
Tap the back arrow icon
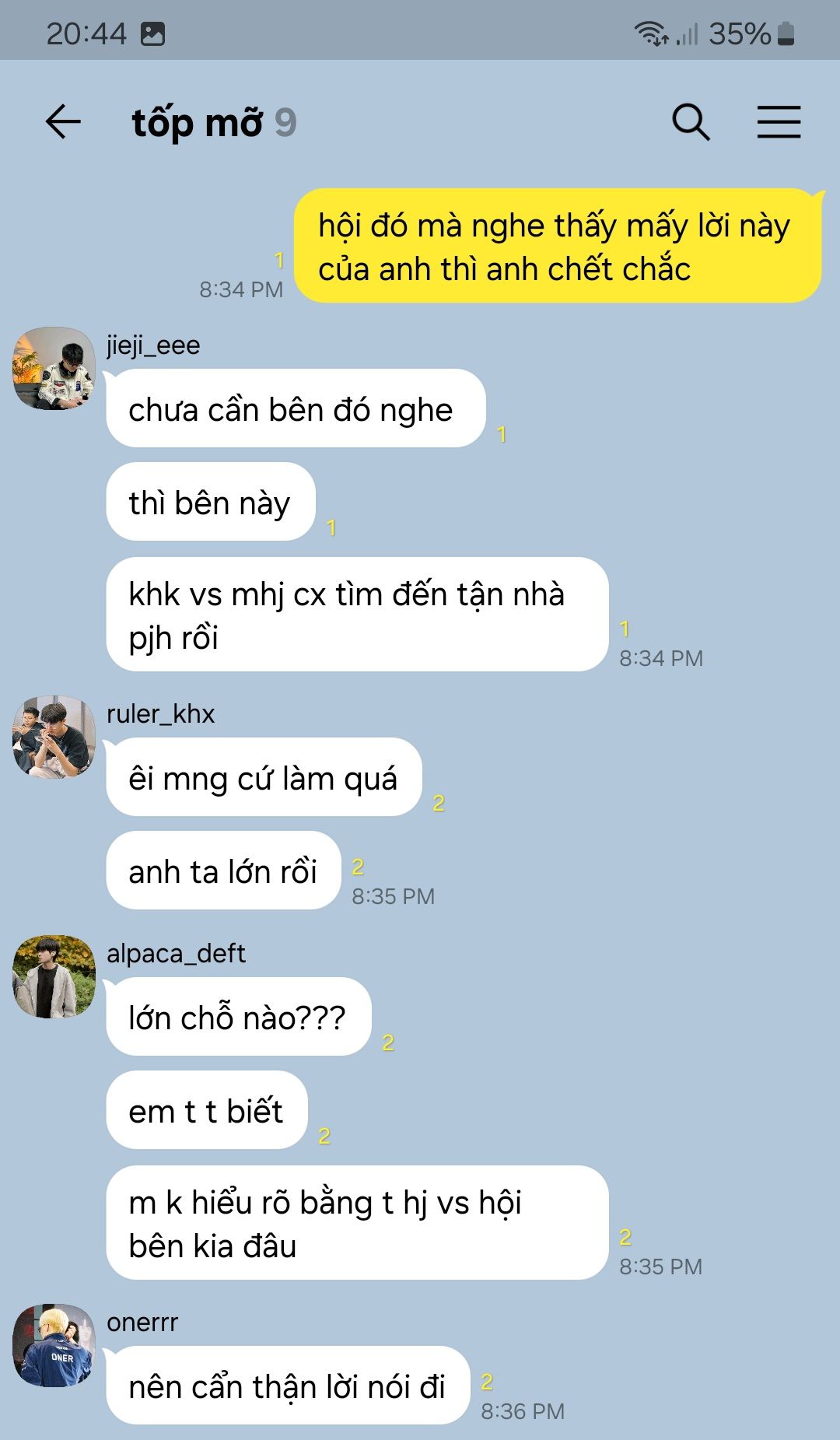coord(63,122)
